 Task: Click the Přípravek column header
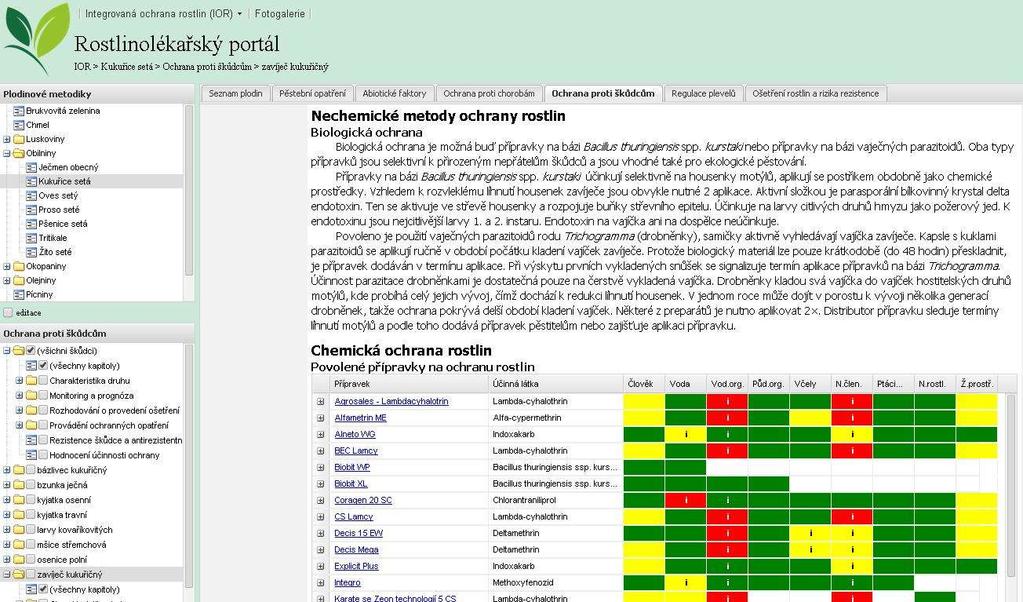click(409, 384)
